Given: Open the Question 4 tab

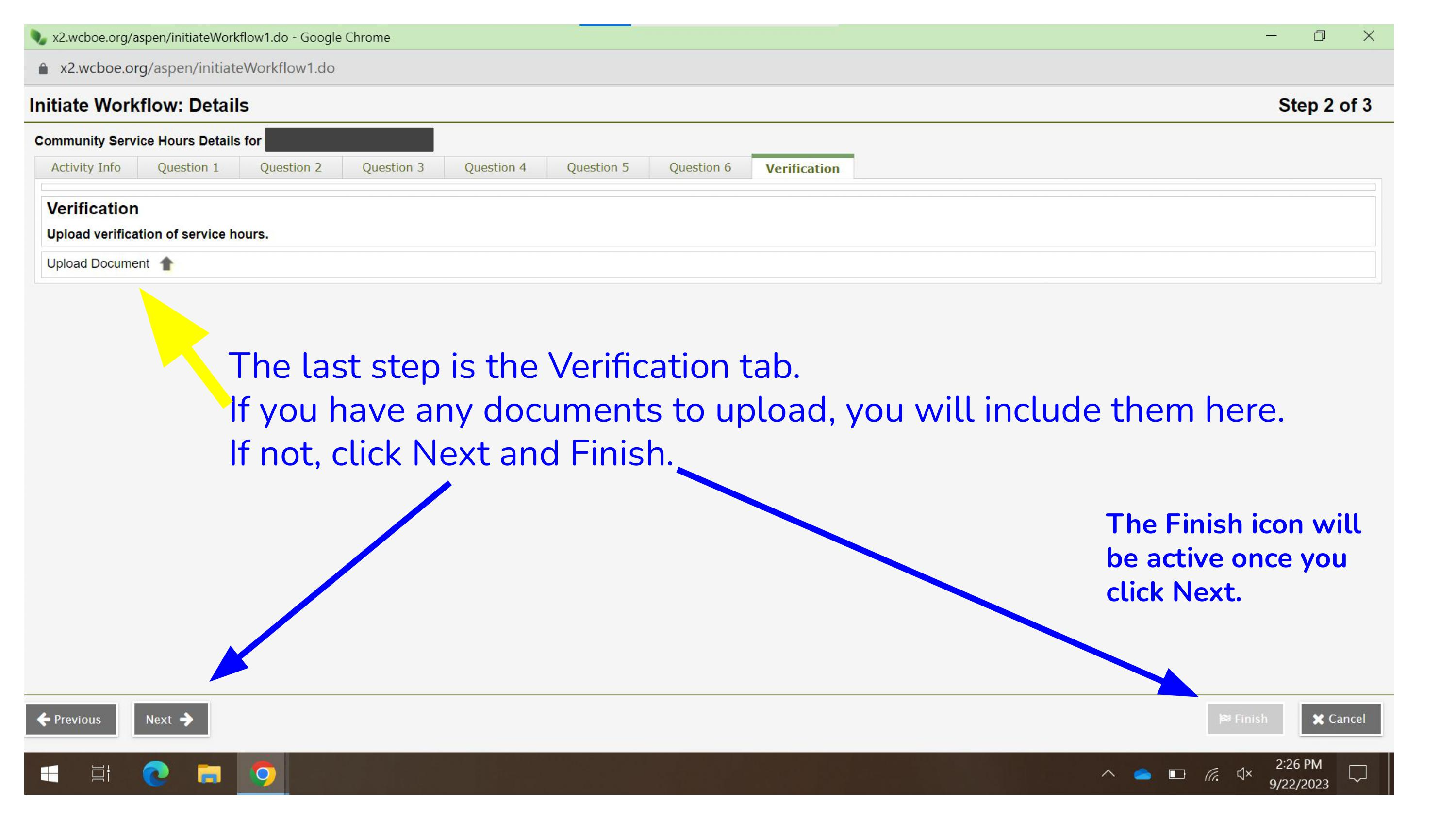Looking at the screenshot, I should click(495, 167).
